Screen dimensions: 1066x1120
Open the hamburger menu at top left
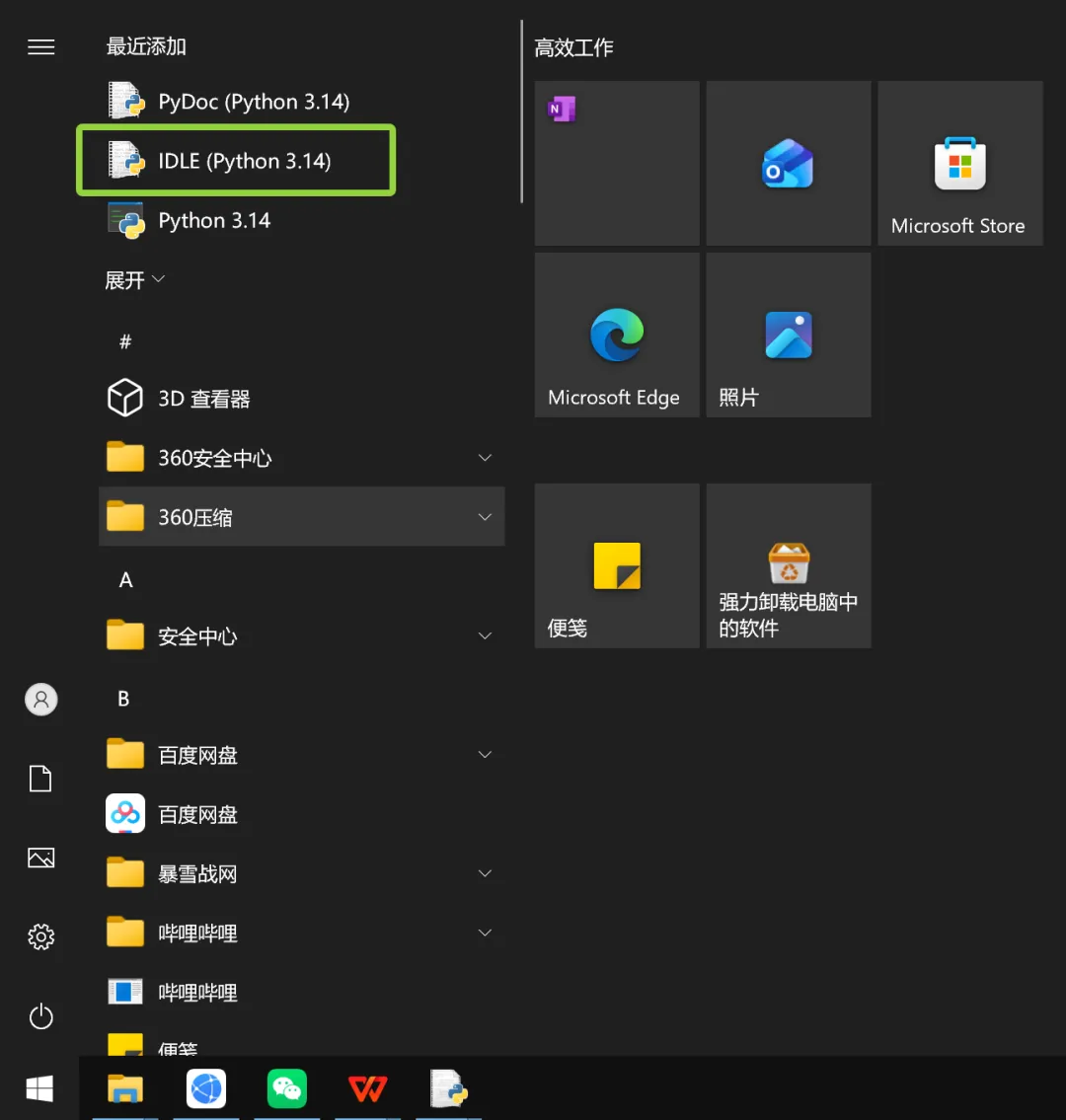coord(40,47)
